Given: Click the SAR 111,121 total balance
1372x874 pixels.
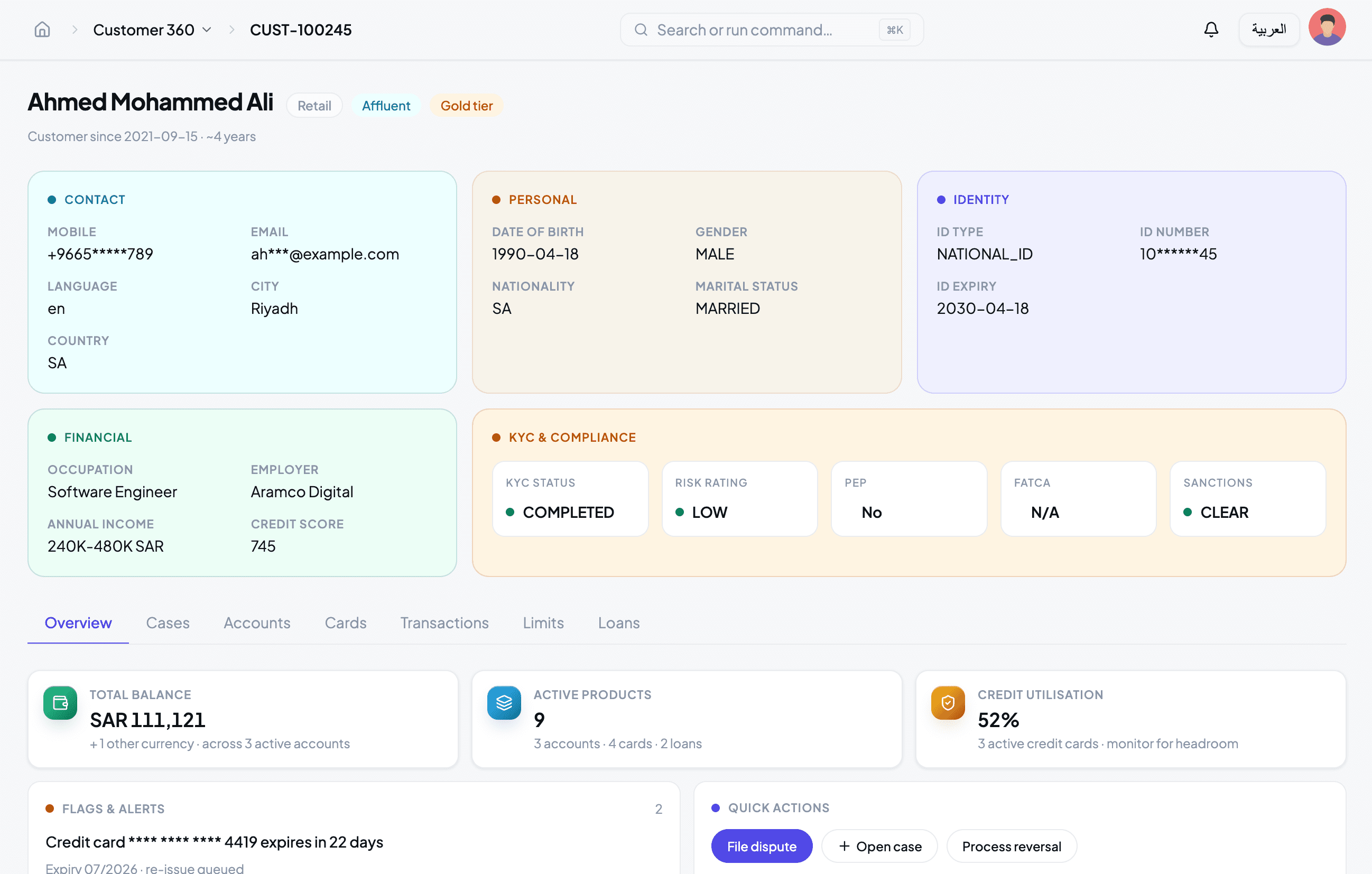Looking at the screenshot, I should 147,720.
